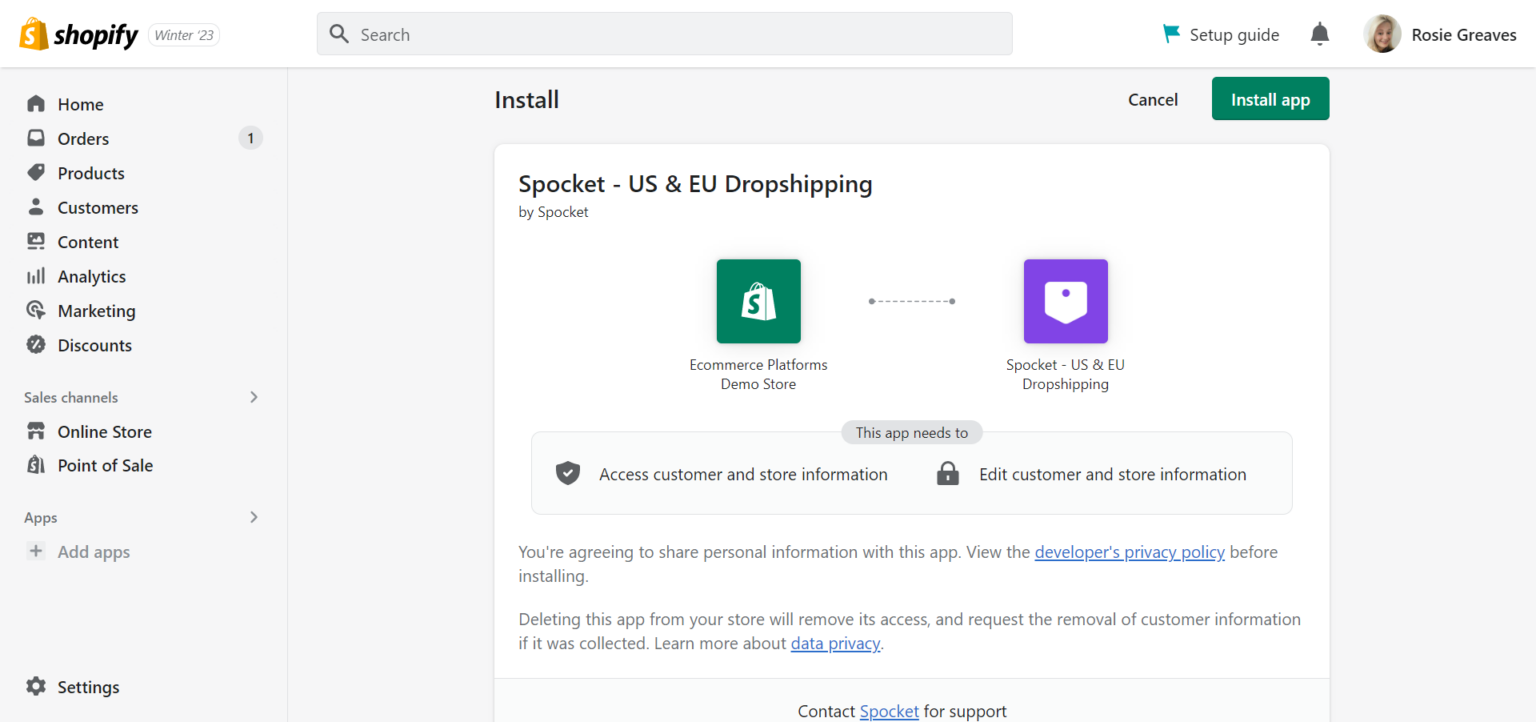The image size is (1536, 722).
Task: Open the Discounts badge icon
Action: click(x=36, y=345)
